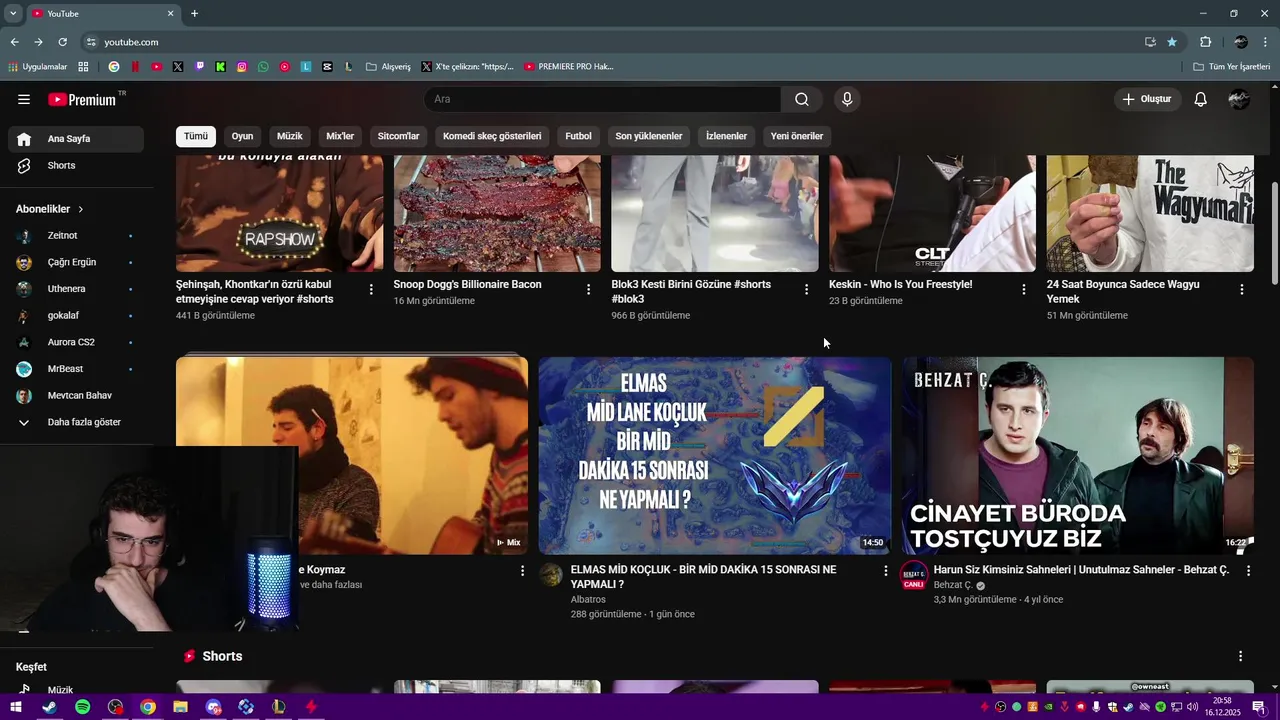1280x720 pixels.
Task: Open the CapCut bookmark icon
Action: pyautogui.click(x=327, y=67)
